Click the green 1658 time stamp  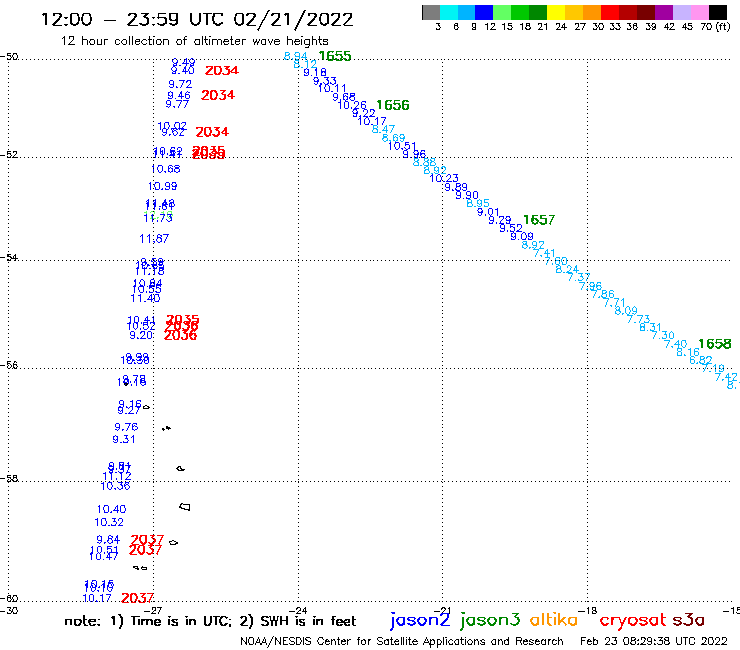(x=715, y=344)
